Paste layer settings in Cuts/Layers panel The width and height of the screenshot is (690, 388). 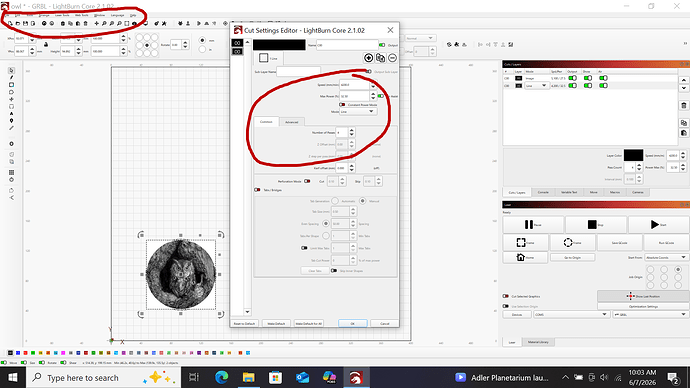tap(683, 133)
